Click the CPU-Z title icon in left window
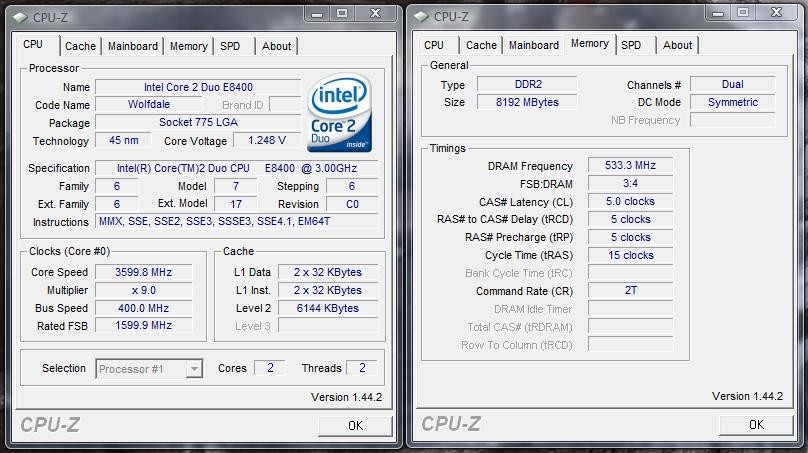This screenshot has height=453, width=808. coord(20,18)
